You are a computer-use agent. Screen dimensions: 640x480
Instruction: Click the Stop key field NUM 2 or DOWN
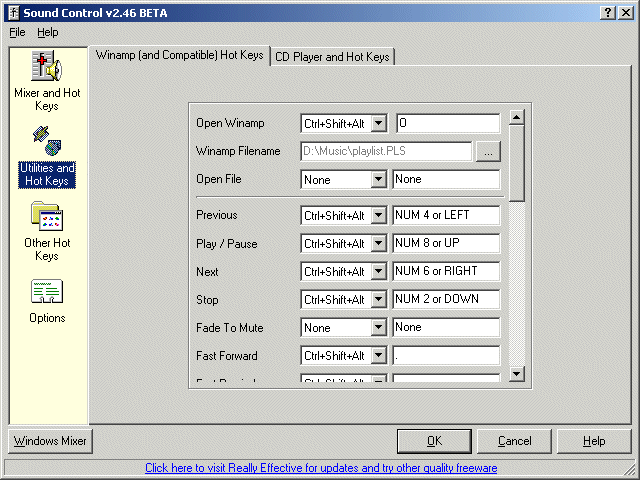(x=446, y=300)
